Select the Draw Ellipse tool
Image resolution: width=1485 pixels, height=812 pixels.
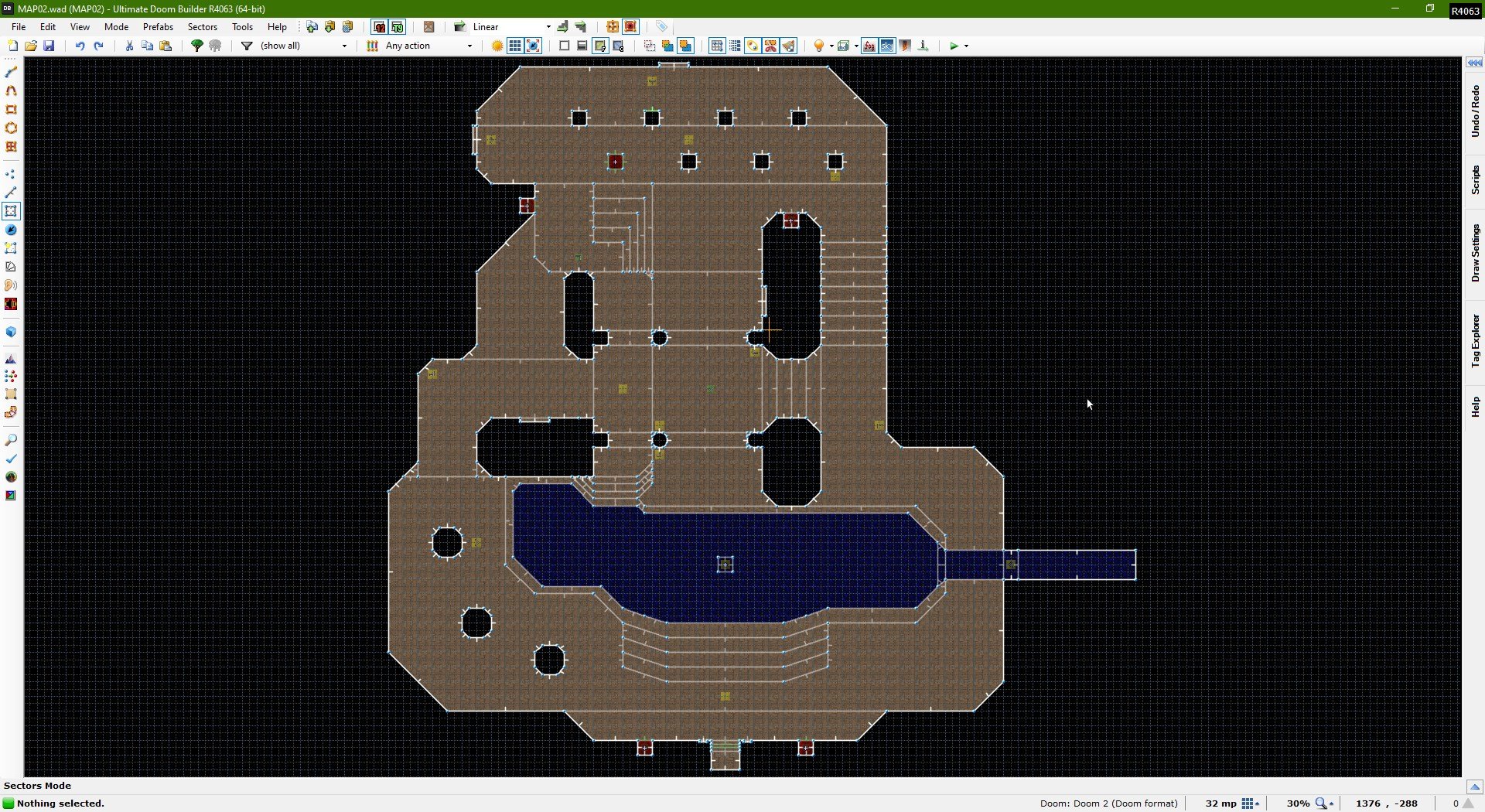coord(11,128)
